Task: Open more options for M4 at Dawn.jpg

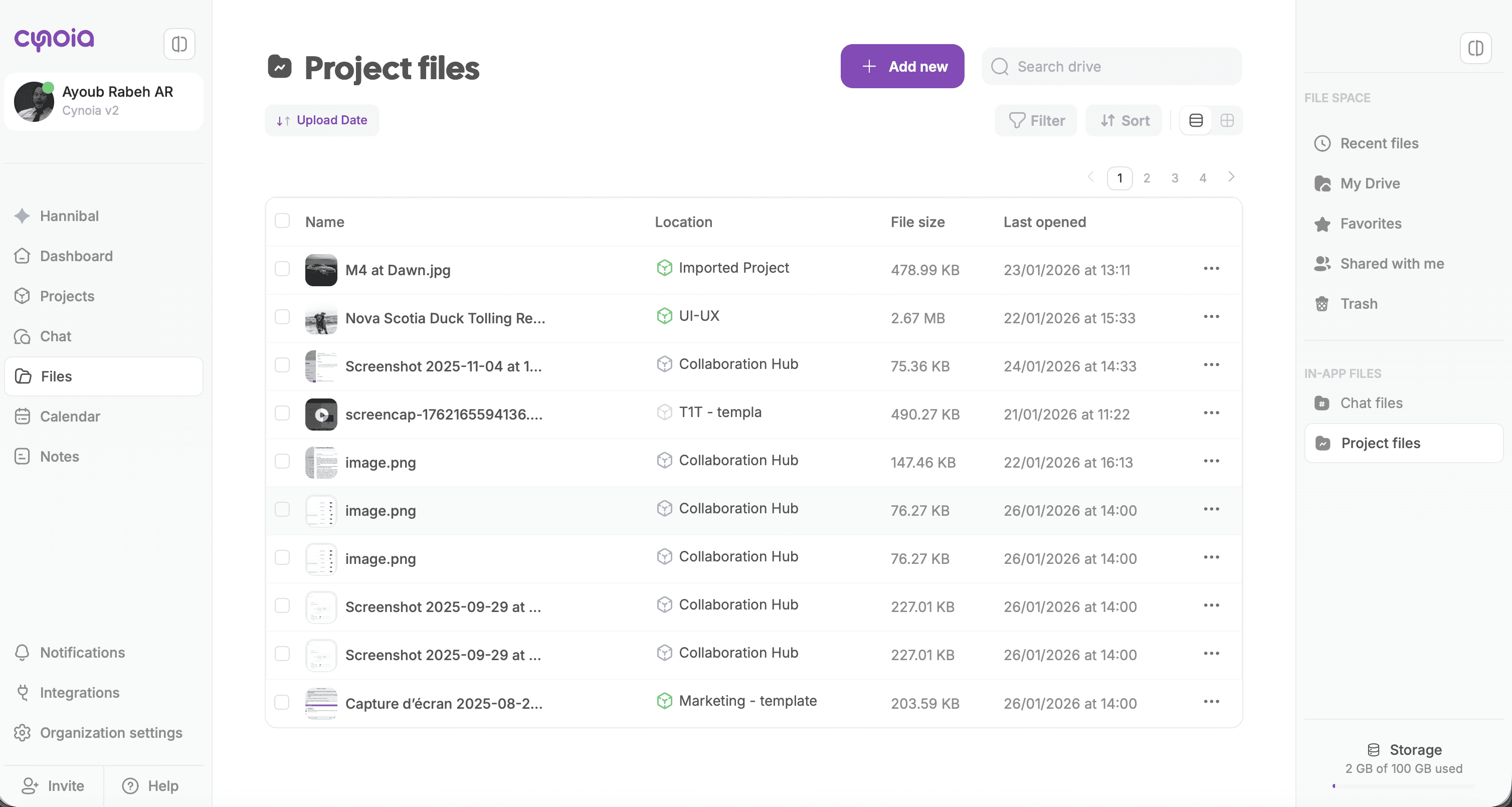Action: [1211, 269]
